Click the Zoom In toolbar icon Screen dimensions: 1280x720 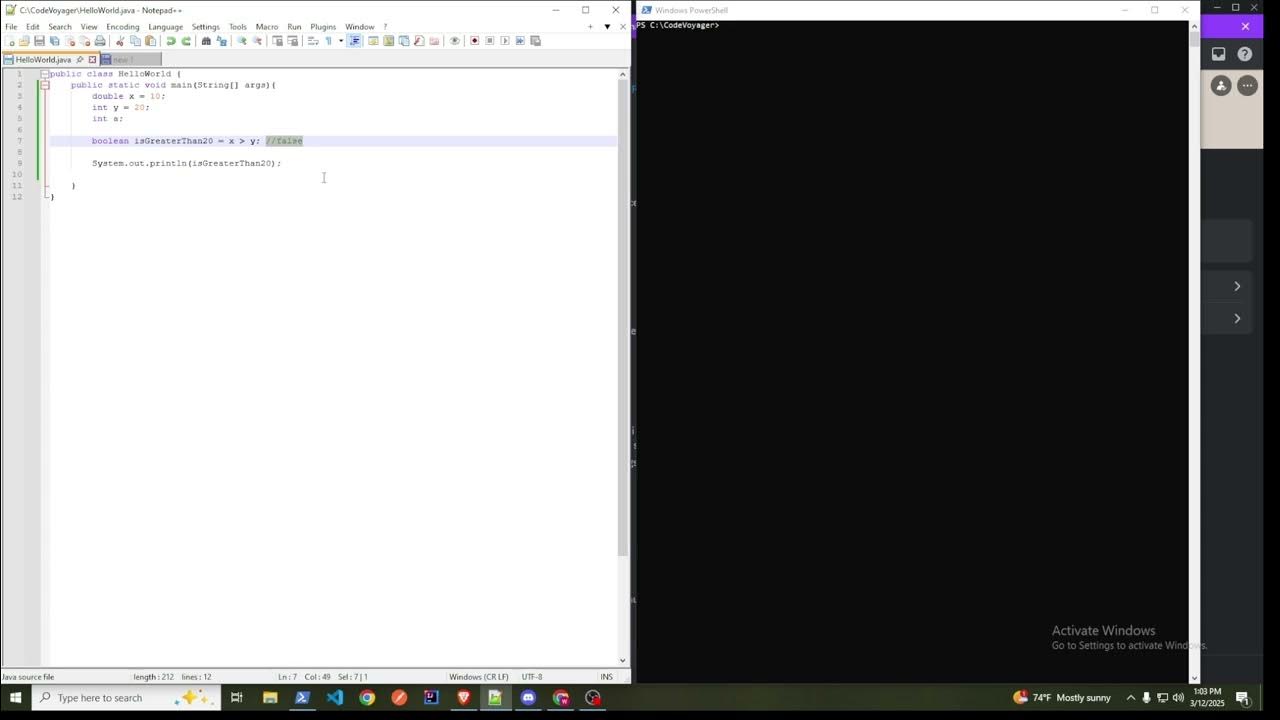point(242,41)
